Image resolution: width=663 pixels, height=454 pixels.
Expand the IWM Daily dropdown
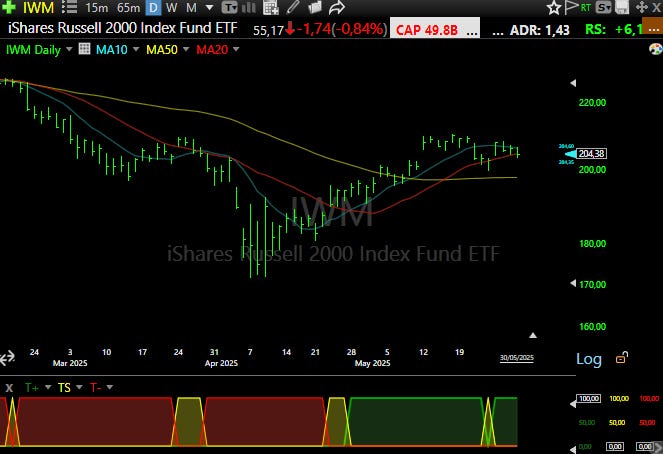click(x=69, y=49)
